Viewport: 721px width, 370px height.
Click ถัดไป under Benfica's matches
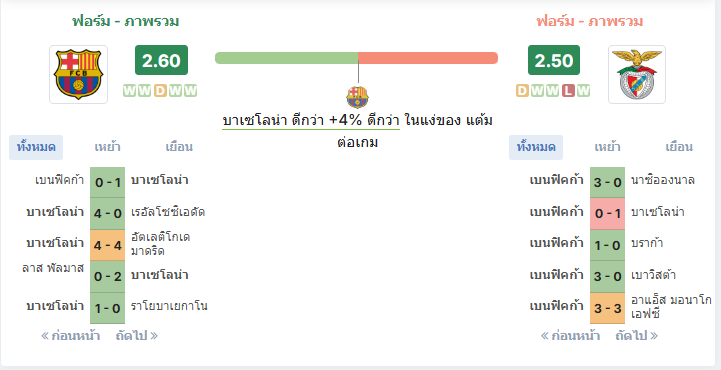click(637, 336)
